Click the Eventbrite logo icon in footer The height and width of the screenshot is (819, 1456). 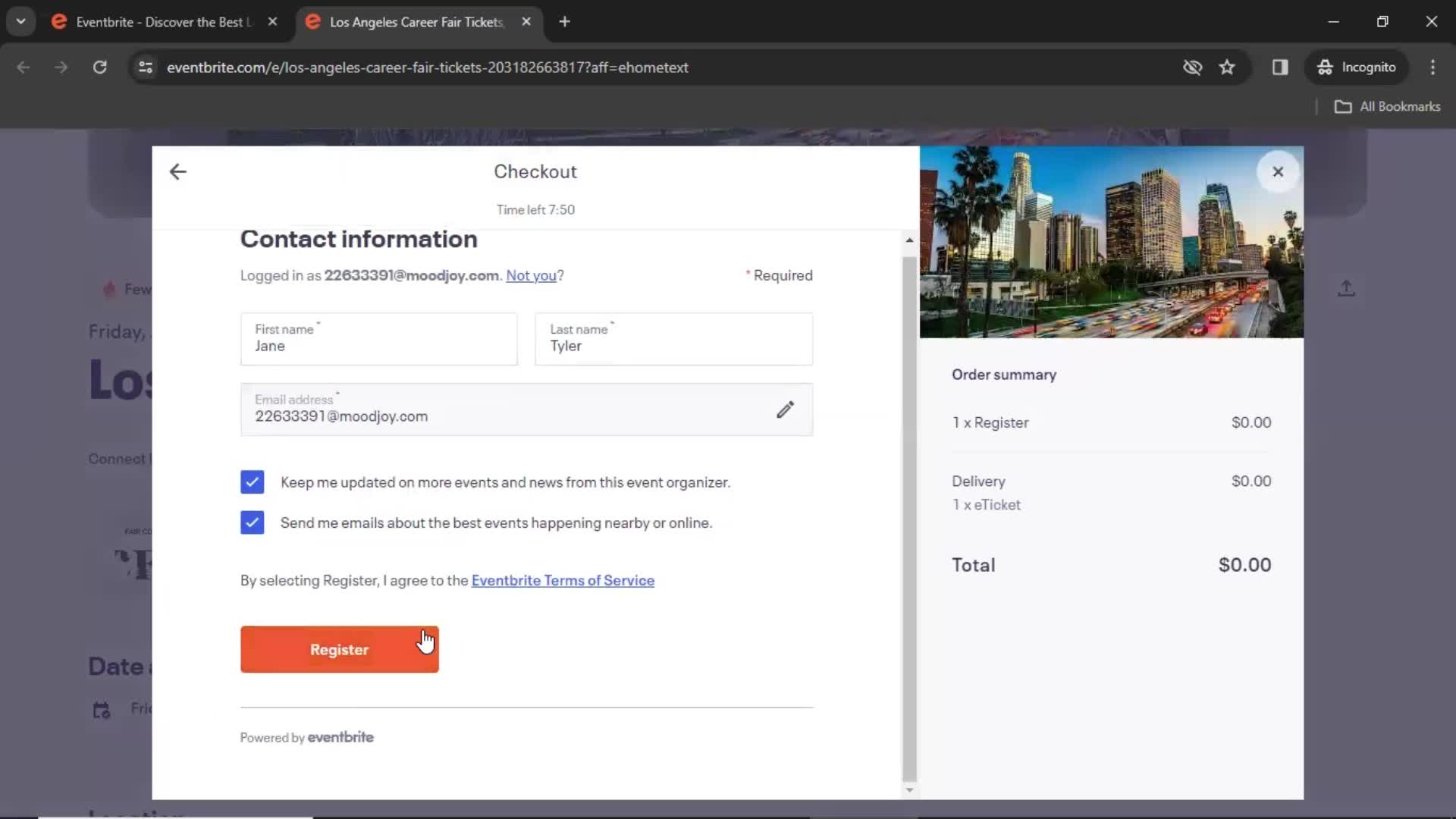[339, 736]
